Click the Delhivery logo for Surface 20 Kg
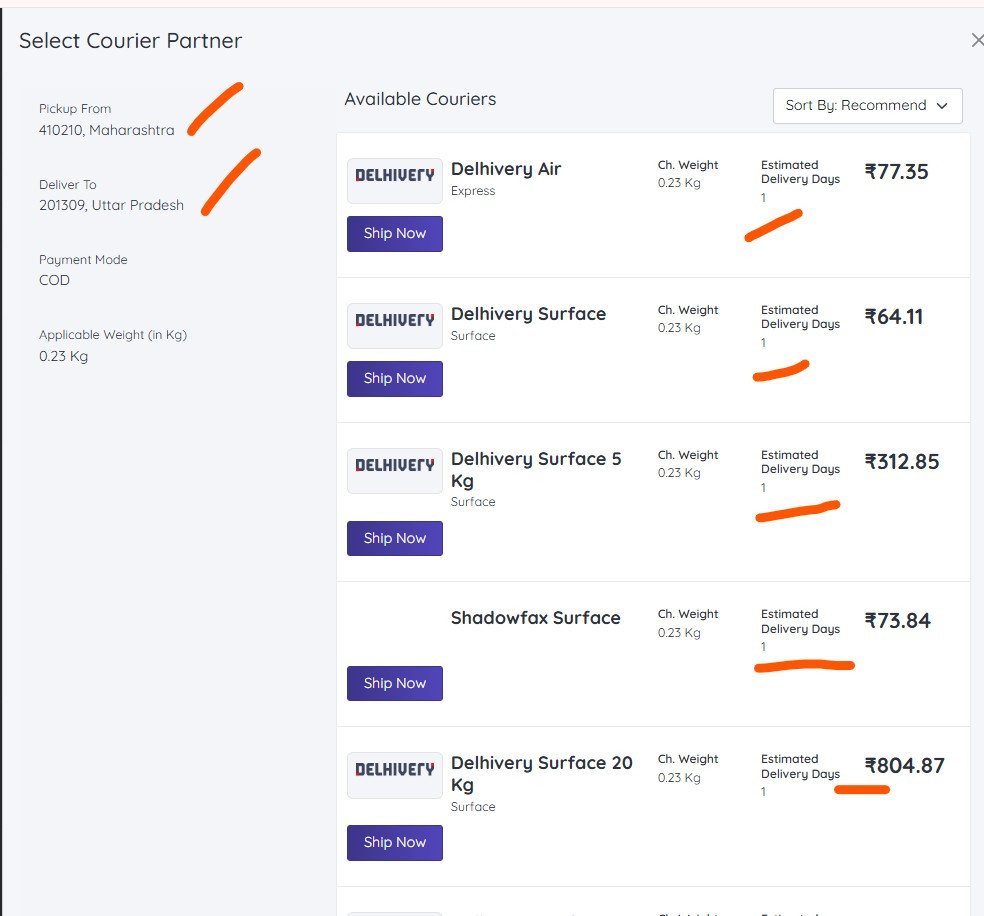The image size is (984, 916). point(395,775)
